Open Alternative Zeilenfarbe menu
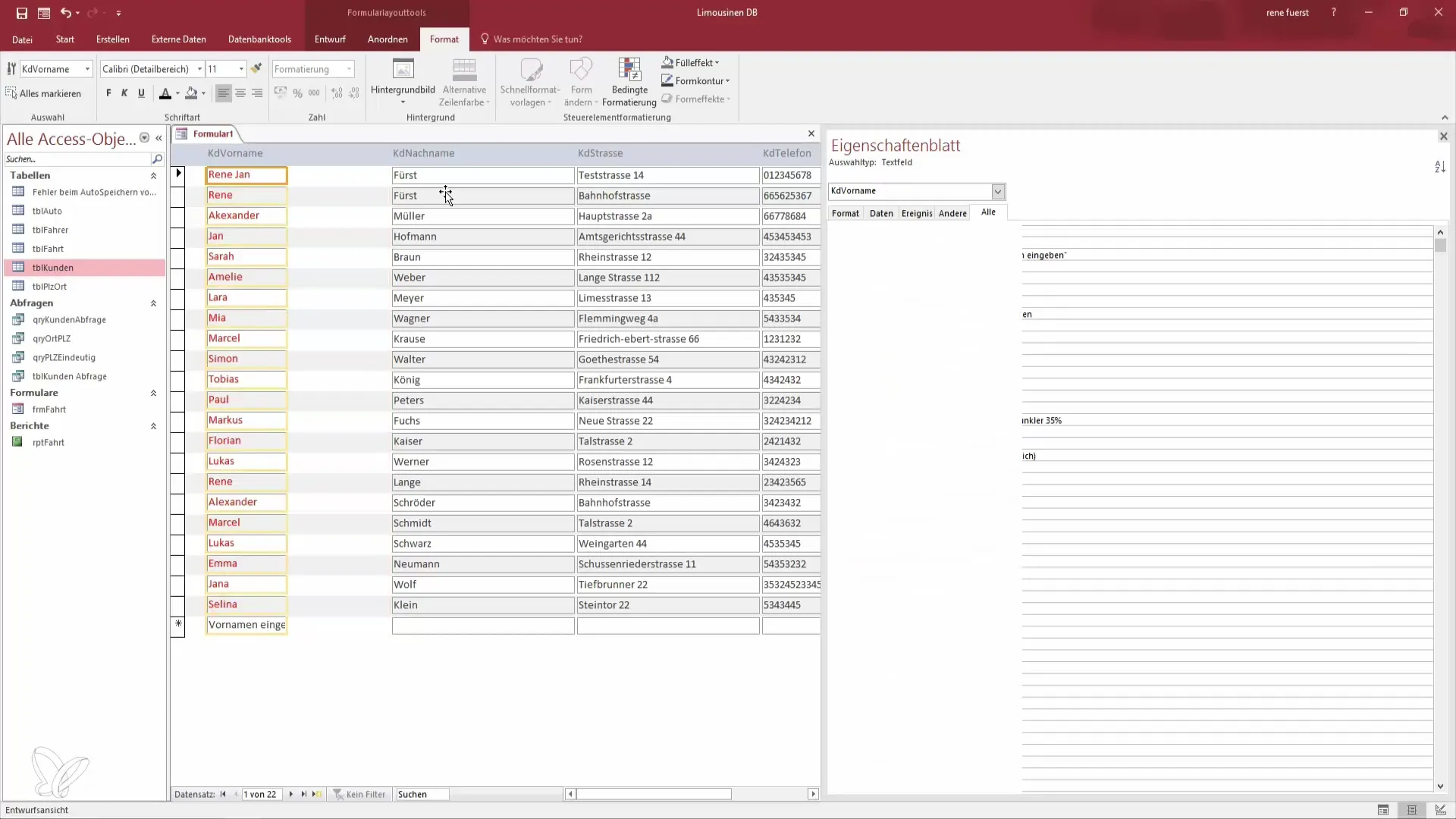Image resolution: width=1456 pixels, height=819 pixels. coord(464,83)
